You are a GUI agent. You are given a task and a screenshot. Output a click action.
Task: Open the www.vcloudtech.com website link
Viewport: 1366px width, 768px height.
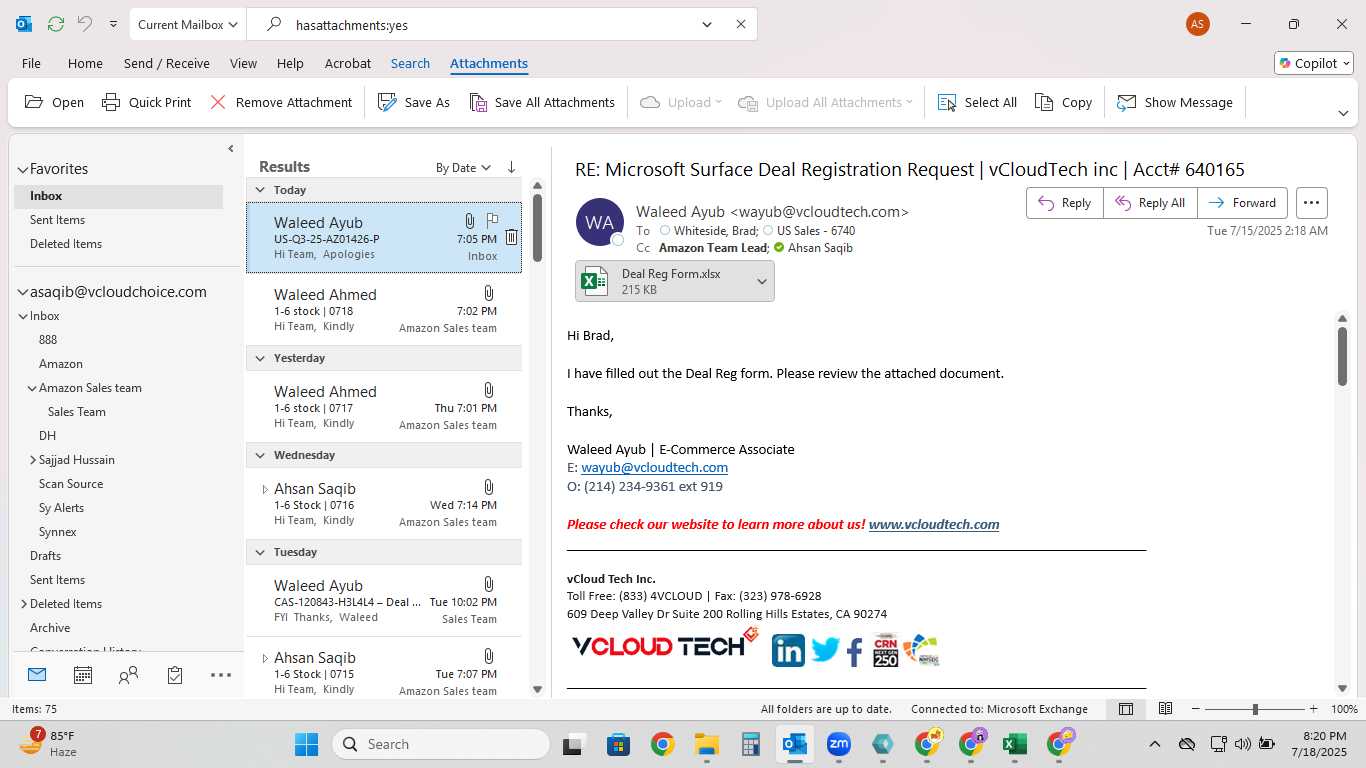(934, 524)
